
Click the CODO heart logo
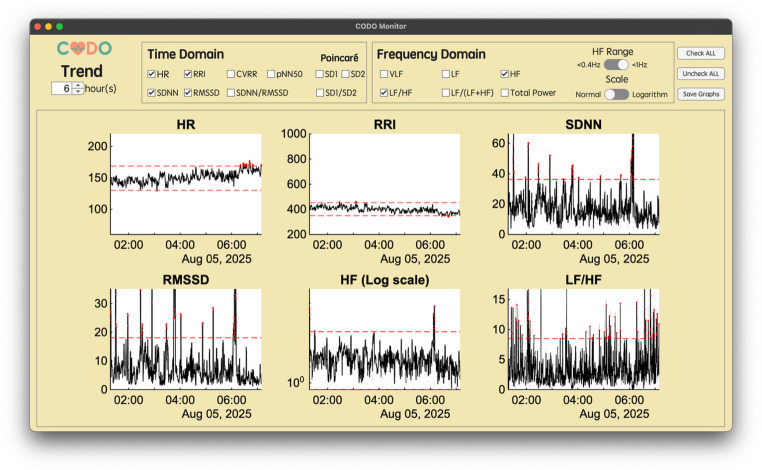[84, 48]
